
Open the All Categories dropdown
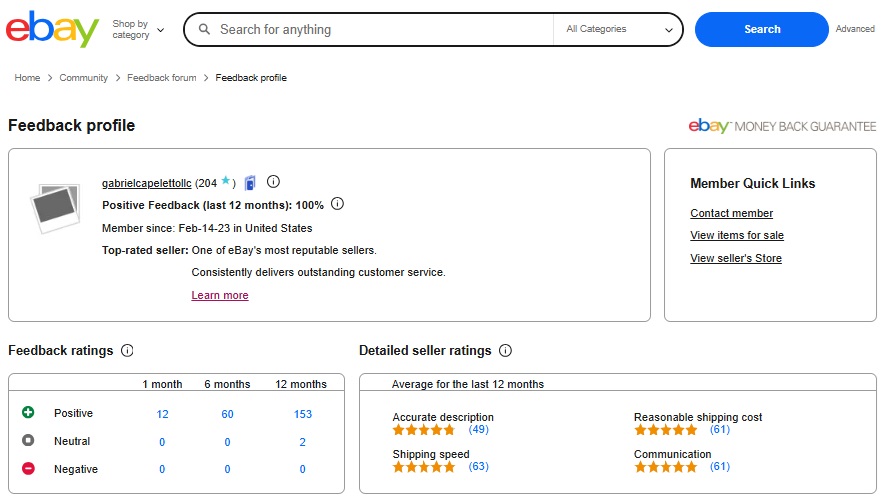619,30
